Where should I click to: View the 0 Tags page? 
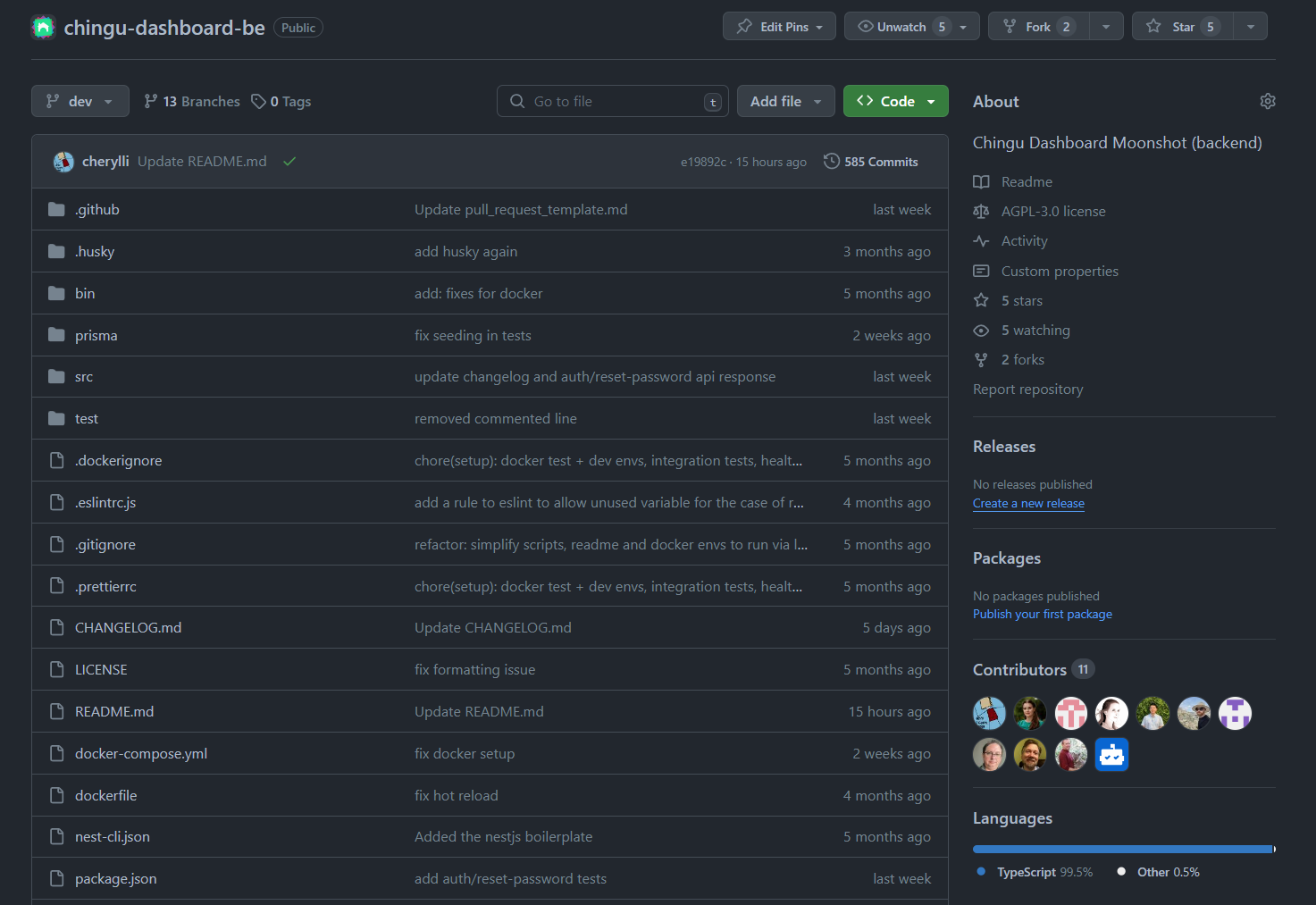281,101
